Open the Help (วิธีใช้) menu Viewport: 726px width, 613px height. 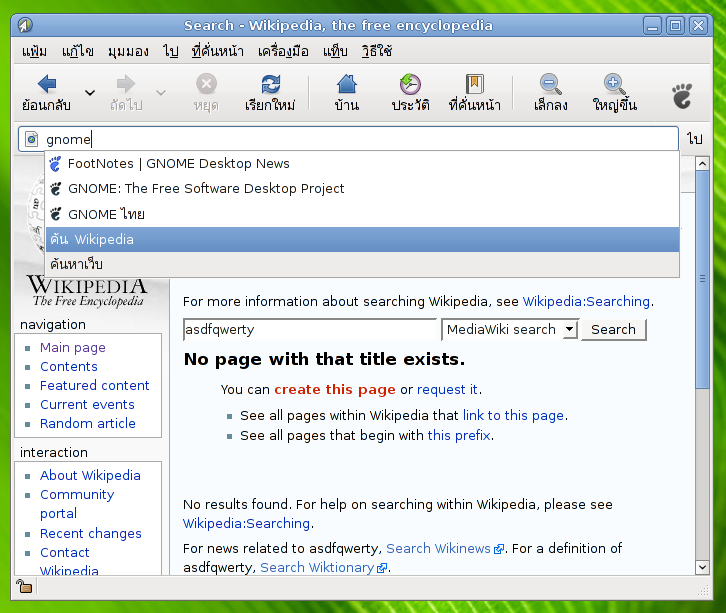tap(377, 51)
